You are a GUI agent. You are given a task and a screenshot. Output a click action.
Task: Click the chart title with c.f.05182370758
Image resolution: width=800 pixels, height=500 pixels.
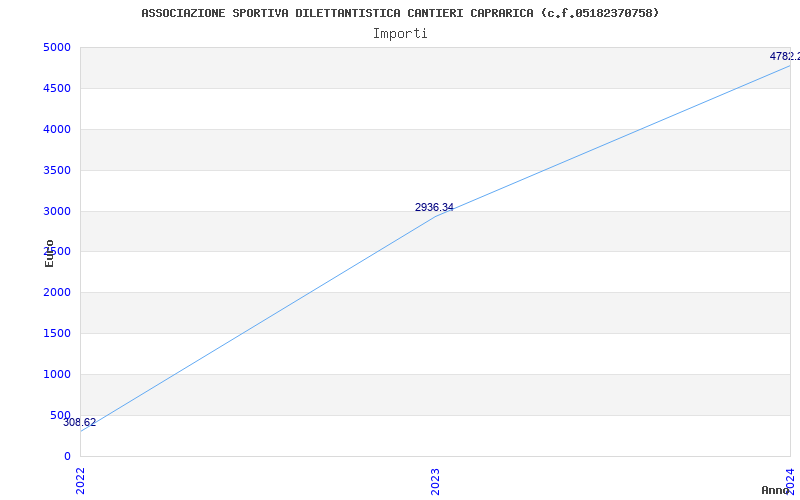400,13
